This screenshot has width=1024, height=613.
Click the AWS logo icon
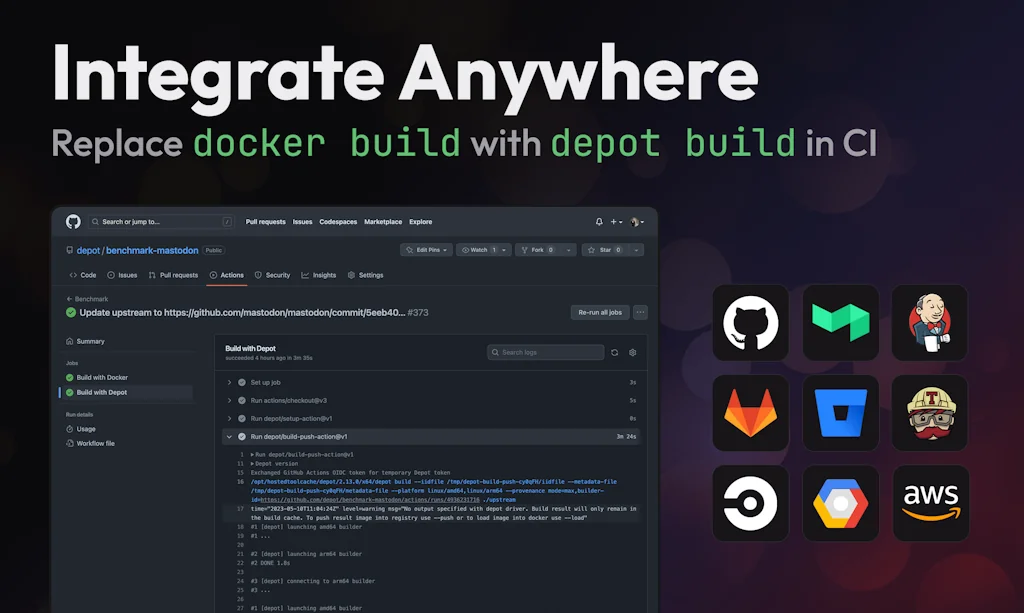click(x=931, y=502)
